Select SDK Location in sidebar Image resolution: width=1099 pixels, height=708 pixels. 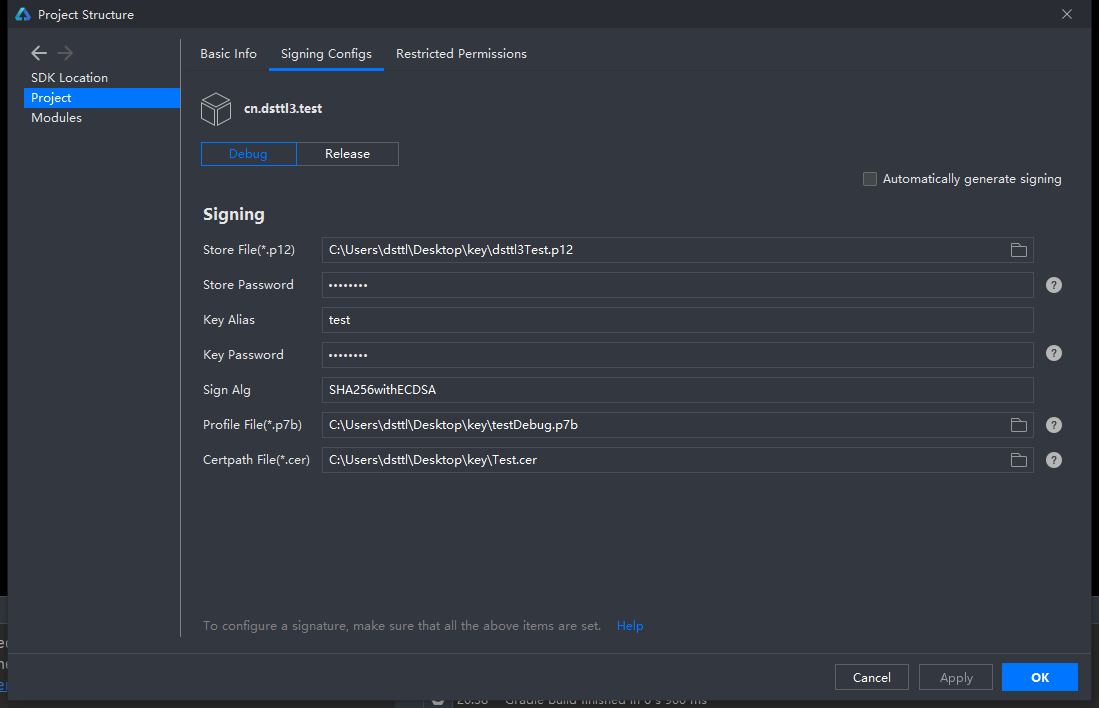69,78
